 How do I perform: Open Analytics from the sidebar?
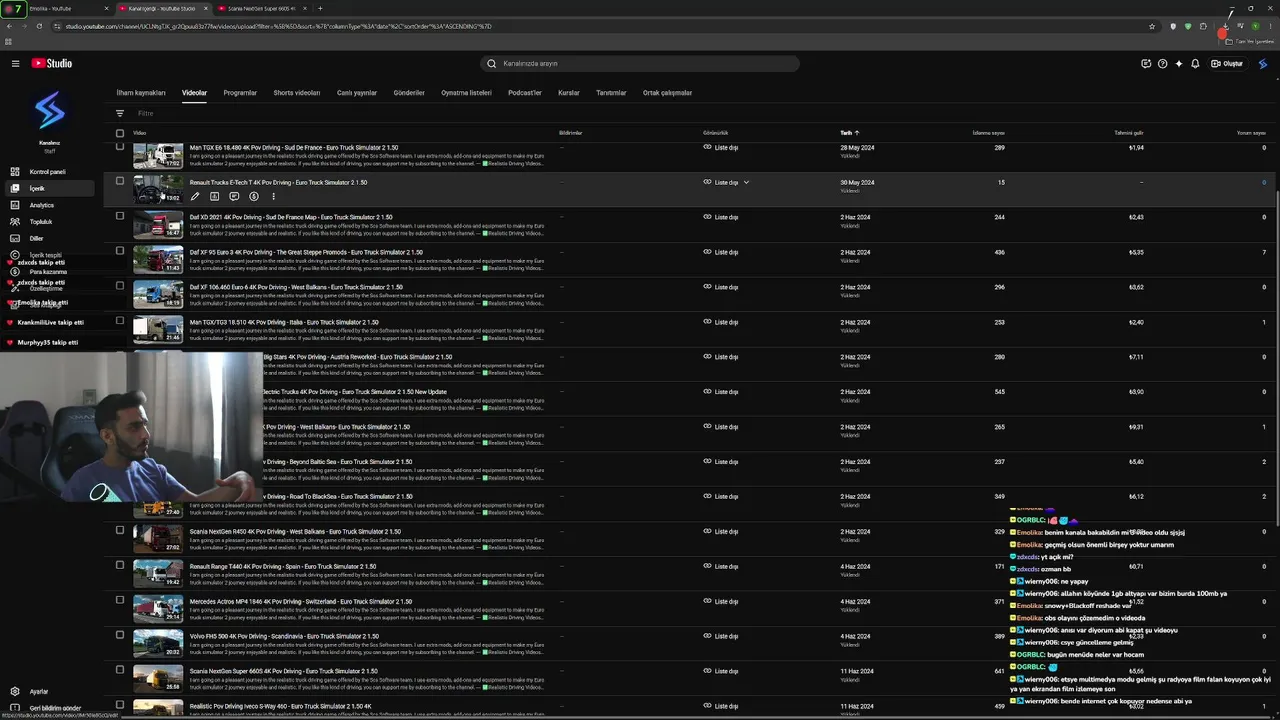(x=42, y=205)
